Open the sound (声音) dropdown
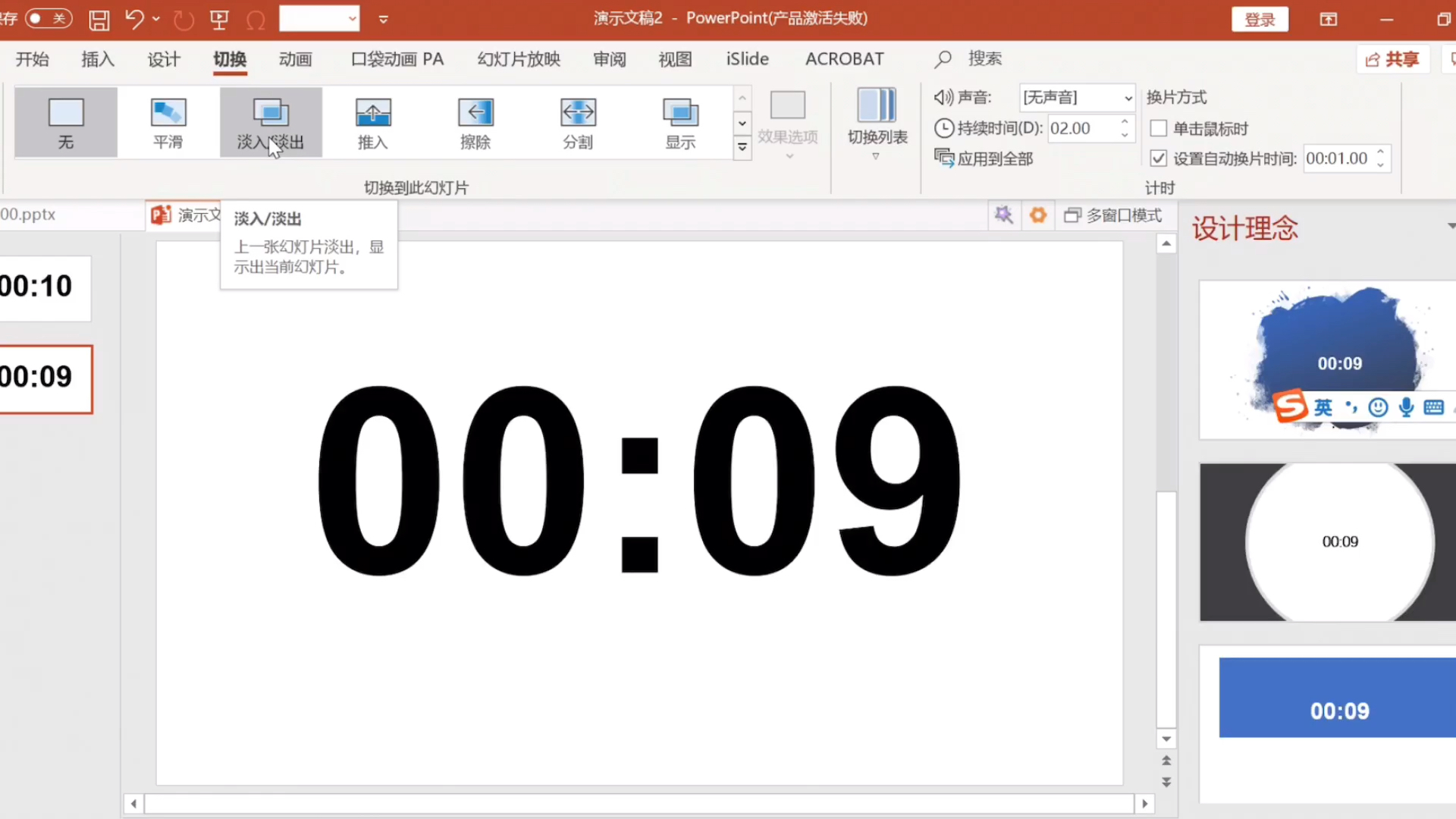The width and height of the screenshot is (1456, 819). click(x=1128, y=98)
